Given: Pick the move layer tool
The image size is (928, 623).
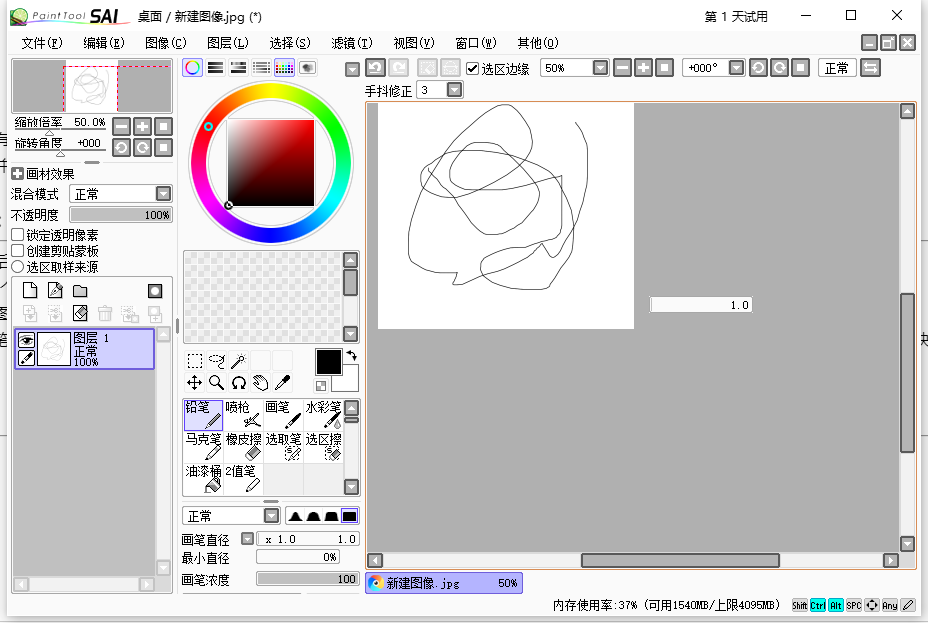Looking at the screenshot, I should point(195,383).
